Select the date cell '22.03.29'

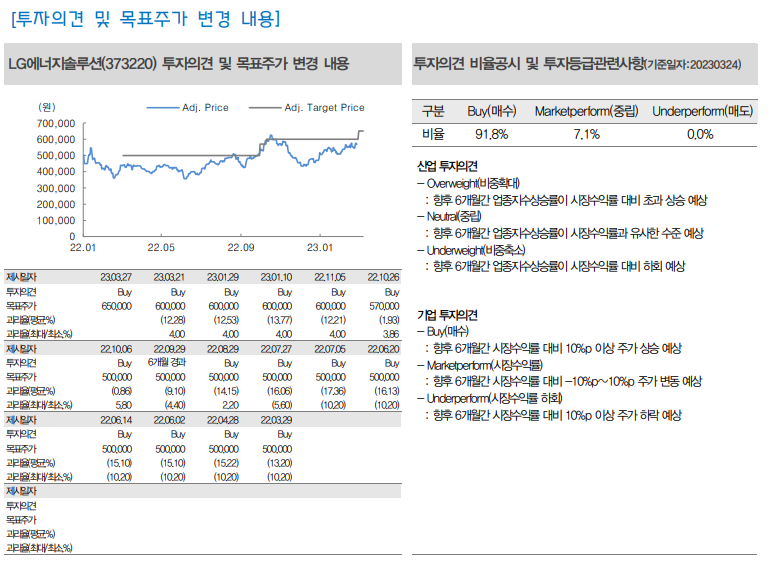point(276,420)
